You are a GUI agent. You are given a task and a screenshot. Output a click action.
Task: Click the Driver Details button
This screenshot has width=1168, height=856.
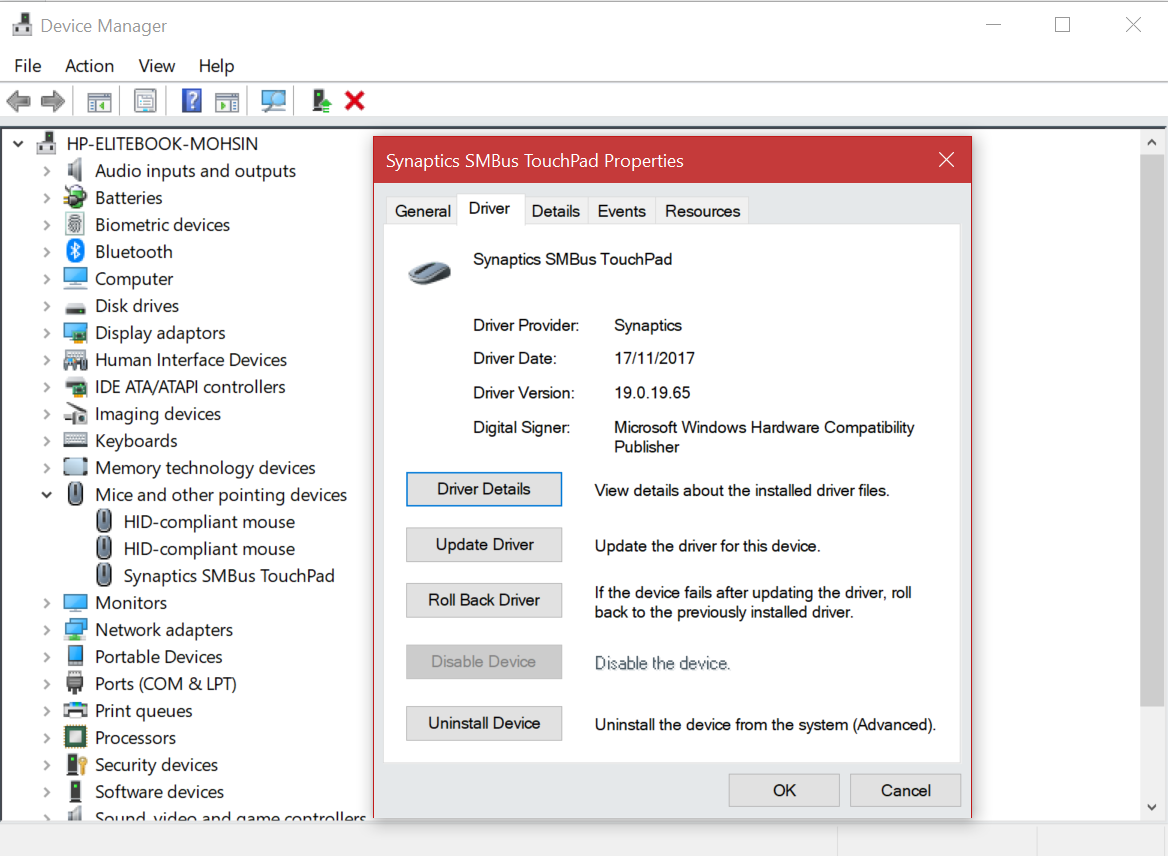(x=483, y=489)
